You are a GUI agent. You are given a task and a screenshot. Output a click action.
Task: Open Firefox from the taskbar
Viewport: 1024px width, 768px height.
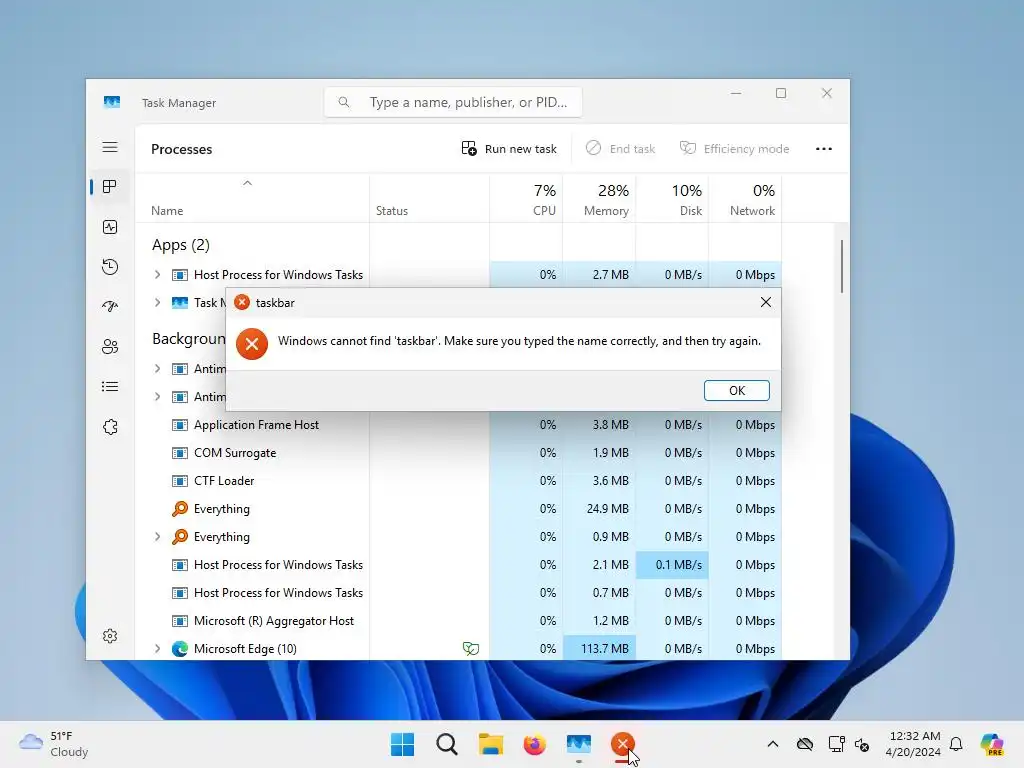click(534, 744)
